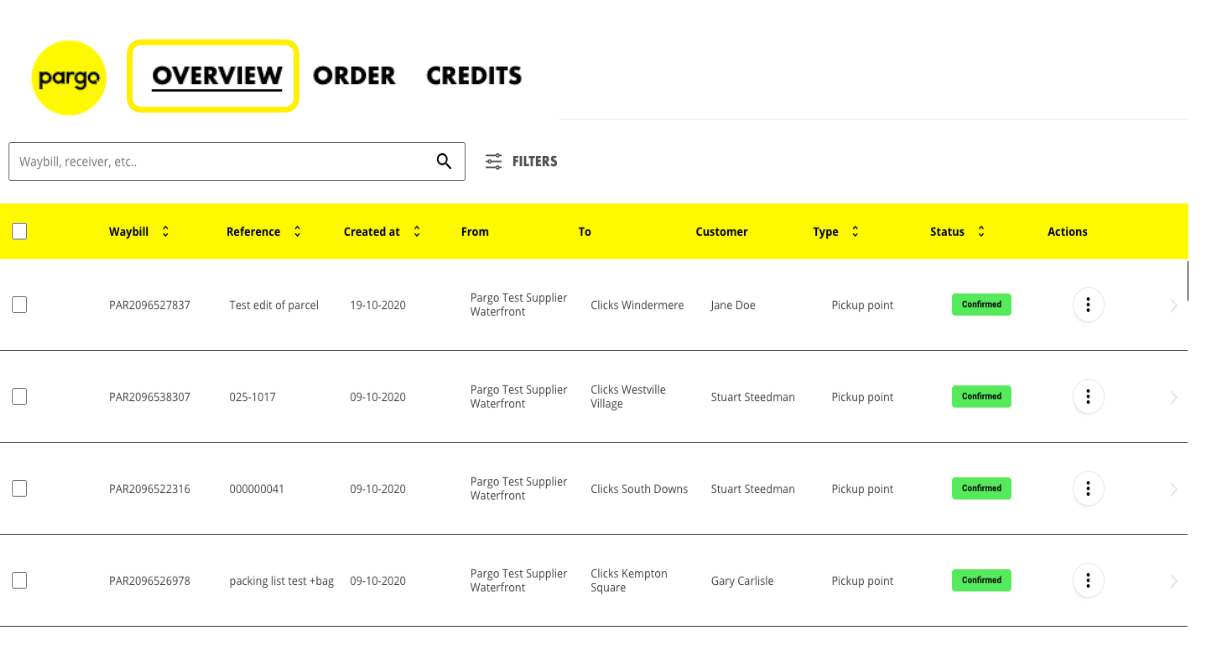Select checkbox for Jane Doe's order
This screenshot has height=650, width=1228.
[19, 305]
